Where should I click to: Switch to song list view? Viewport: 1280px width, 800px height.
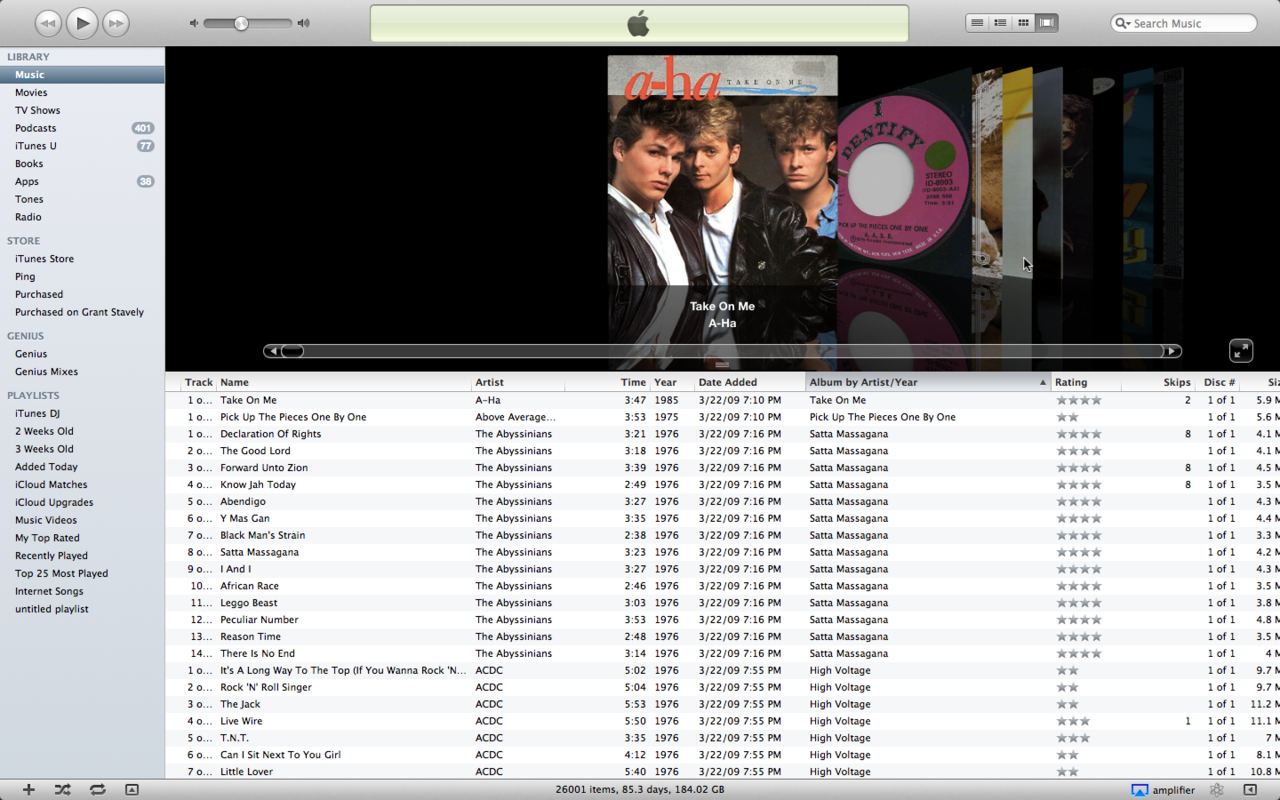tap(977, 23)
